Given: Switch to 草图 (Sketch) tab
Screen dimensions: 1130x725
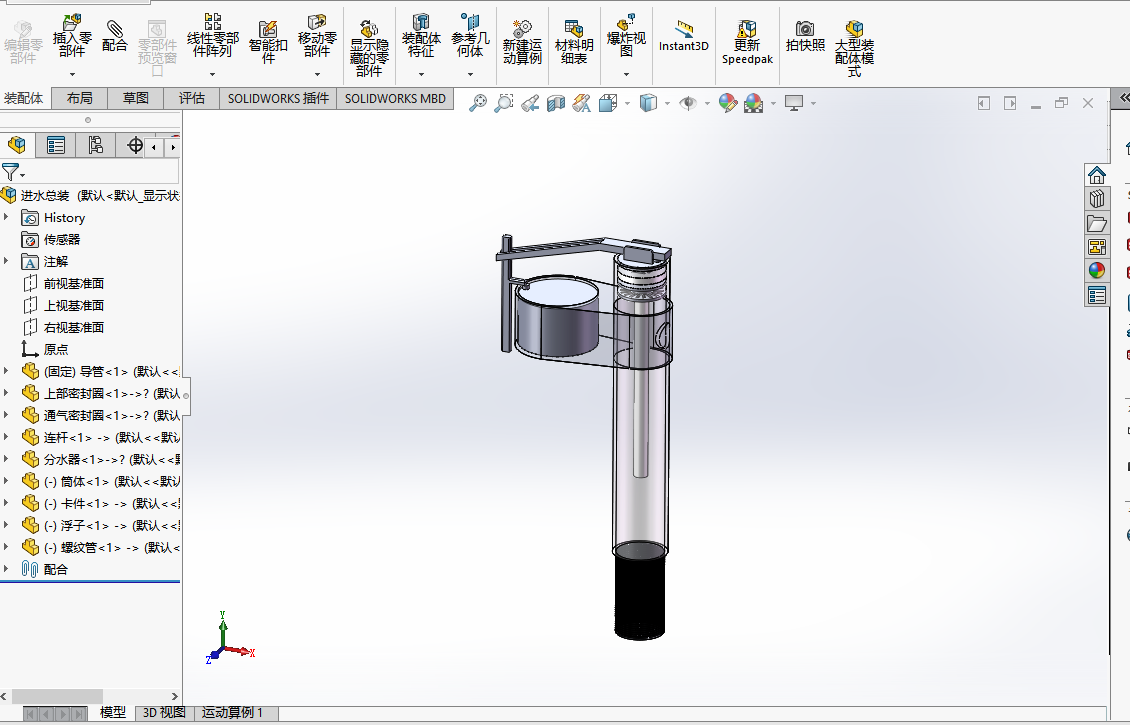Looking at the screenshot, I should (135, 98).
